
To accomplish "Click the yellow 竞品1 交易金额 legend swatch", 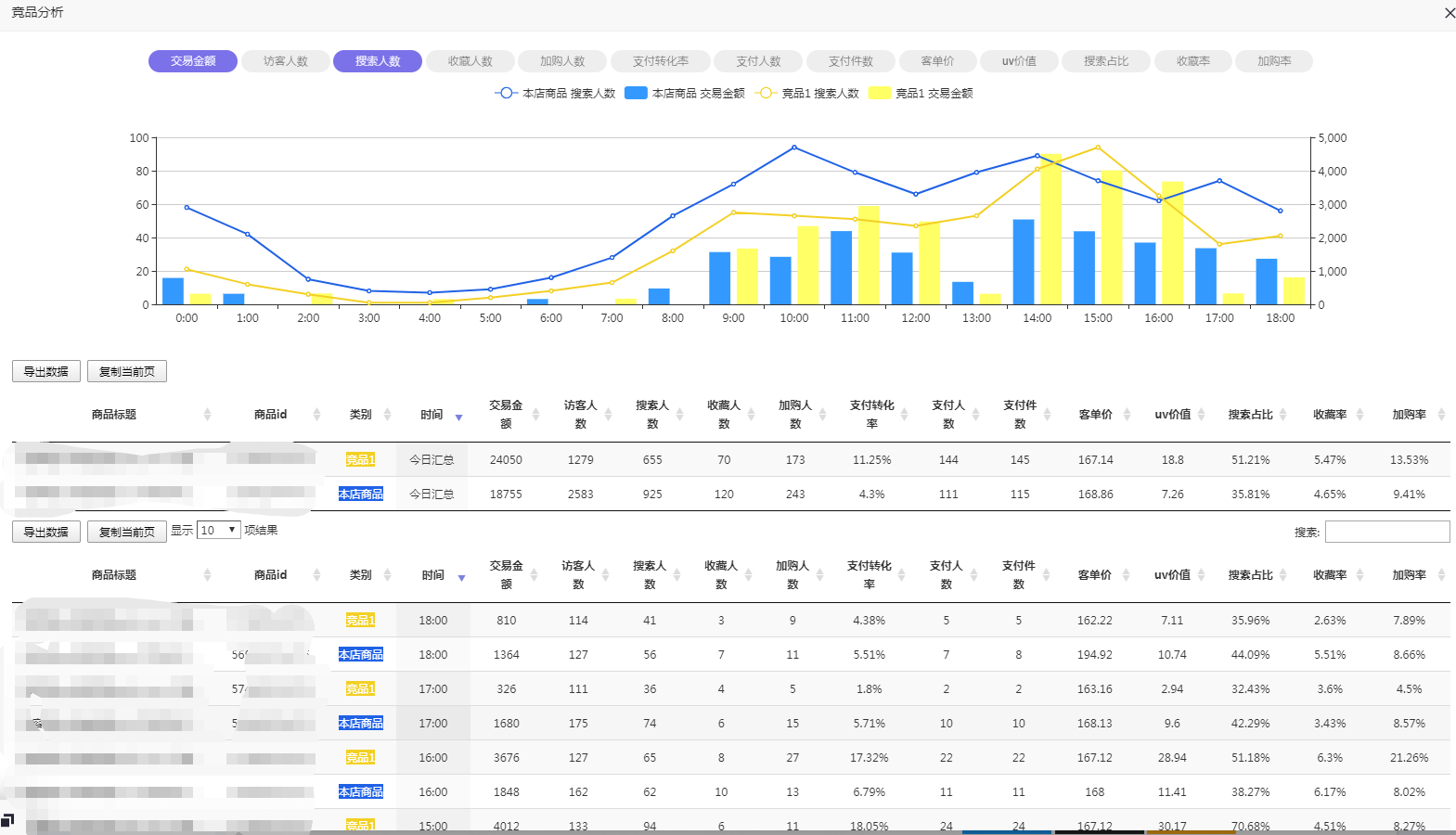I will [x=880, y=93].
